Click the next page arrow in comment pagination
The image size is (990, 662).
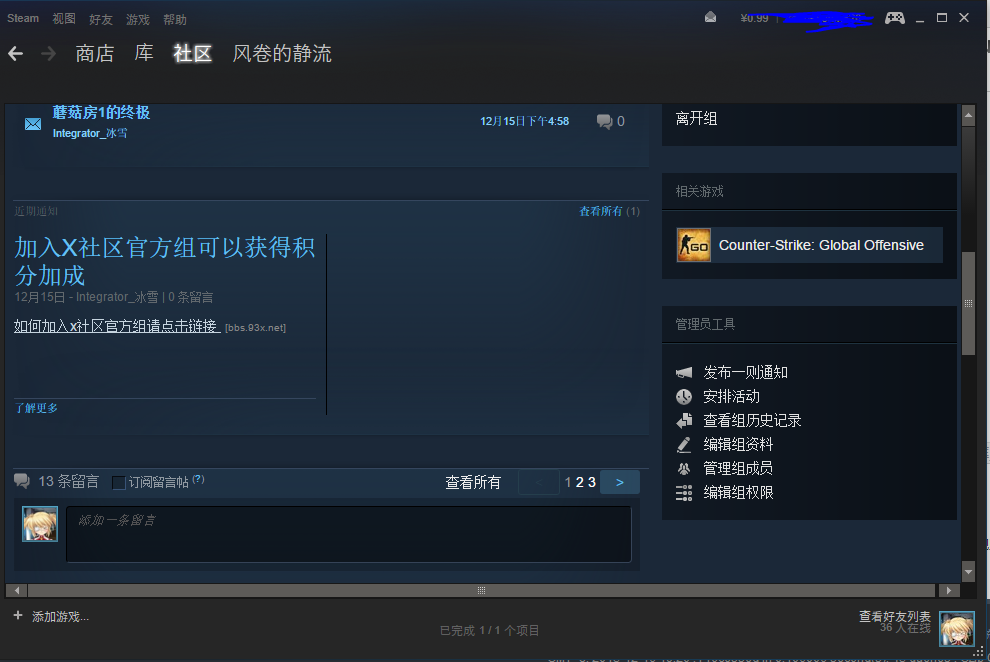point(619,481)
